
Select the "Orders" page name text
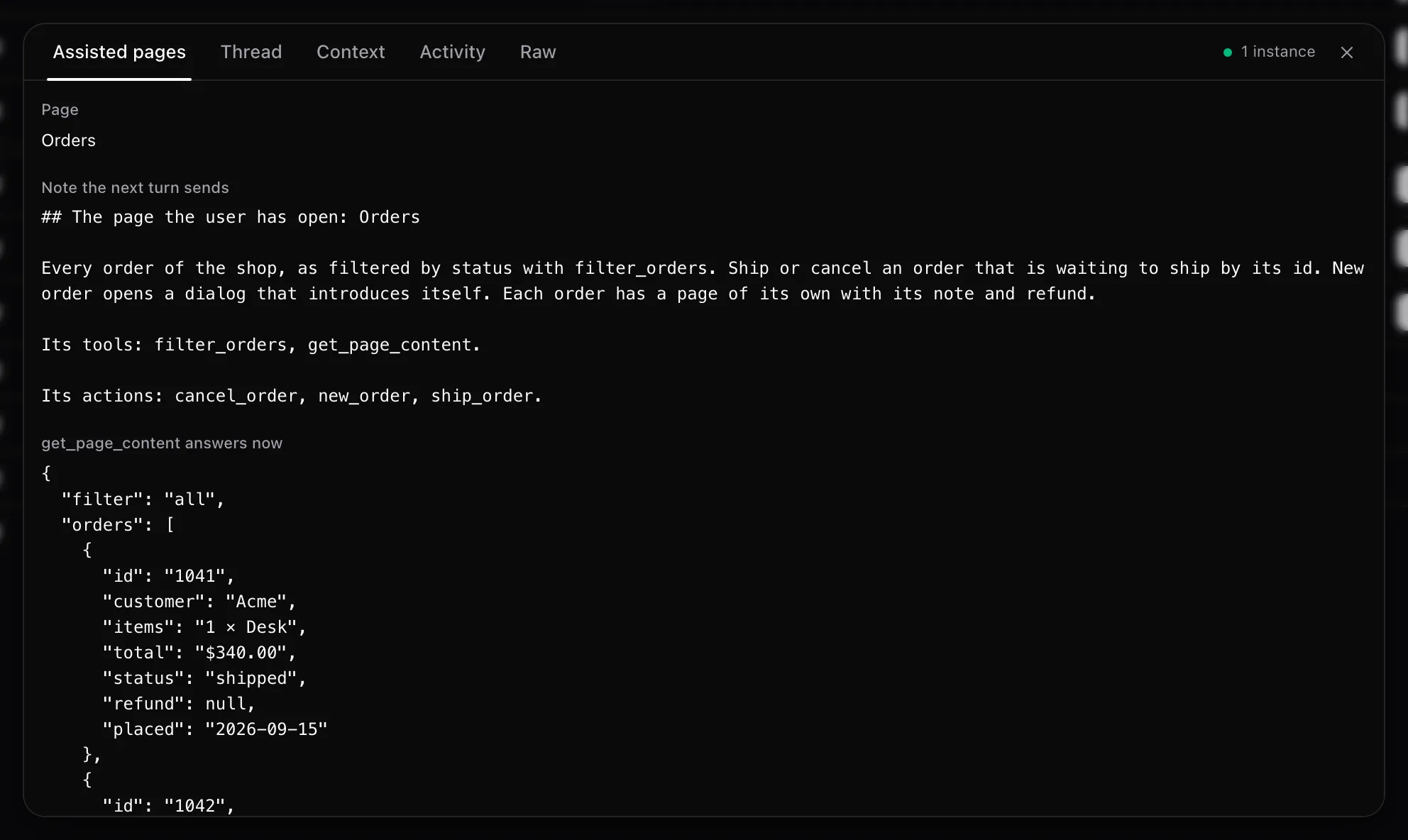(x=68, y=140)
